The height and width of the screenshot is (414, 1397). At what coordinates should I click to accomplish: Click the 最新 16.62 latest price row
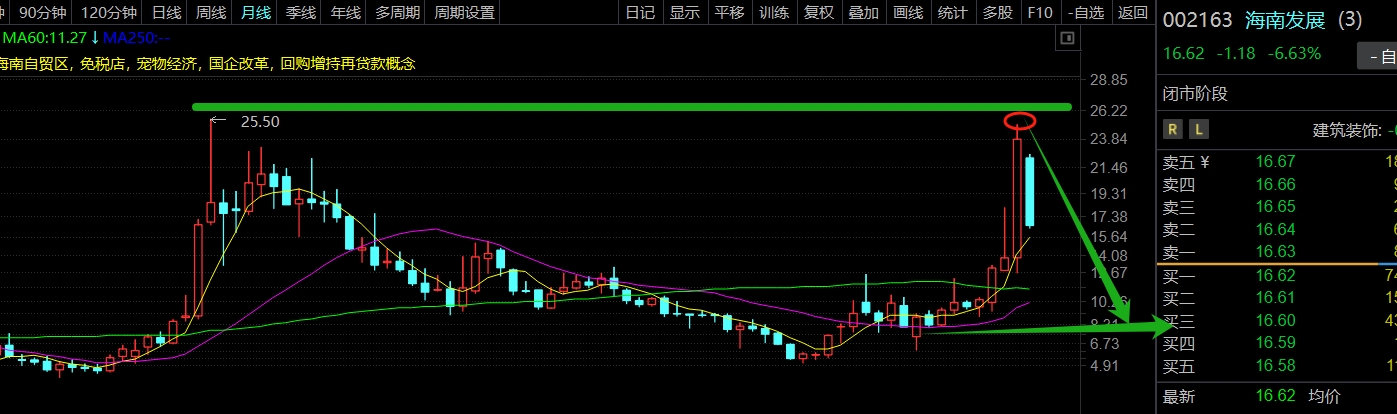(1227, 396)
